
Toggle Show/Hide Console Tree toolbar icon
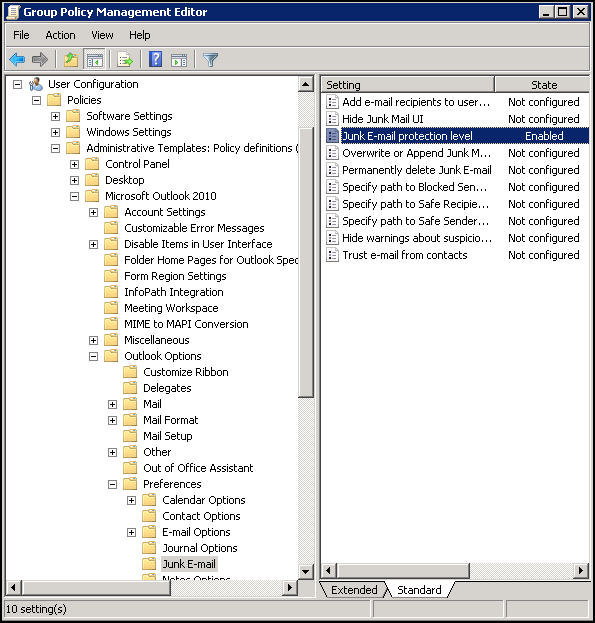coord(95,60)
